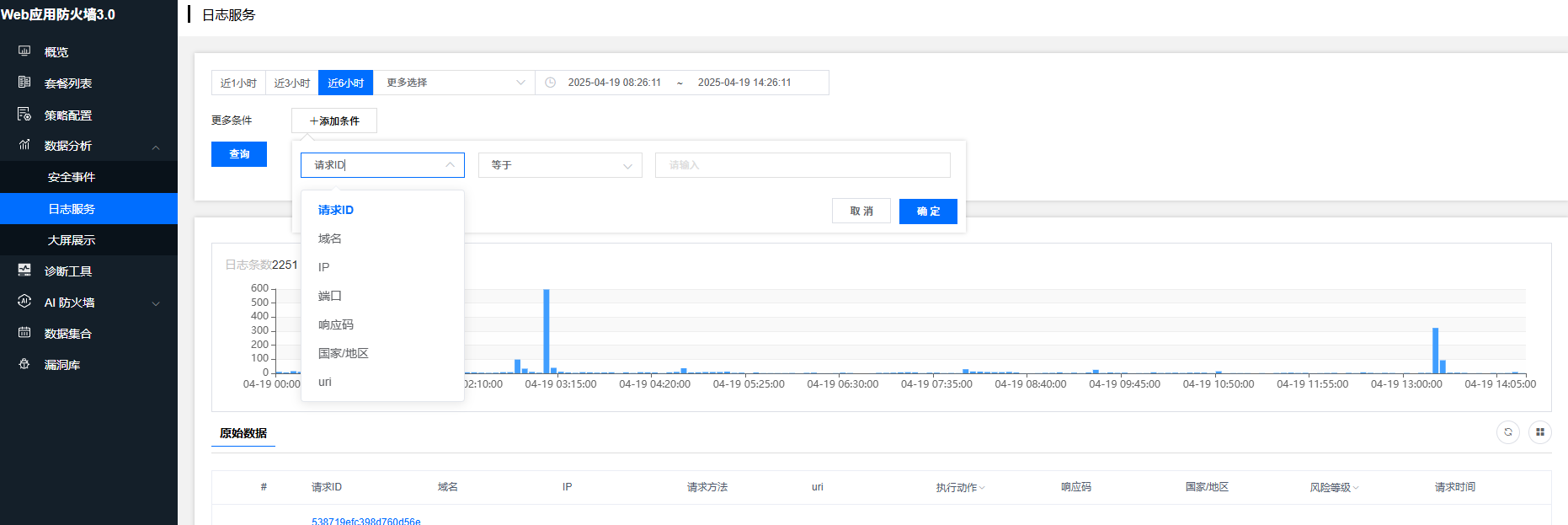Click the 查询 query button
Image resolution: width=1568 pixels, height=525 pixels.
coord(239,154)
